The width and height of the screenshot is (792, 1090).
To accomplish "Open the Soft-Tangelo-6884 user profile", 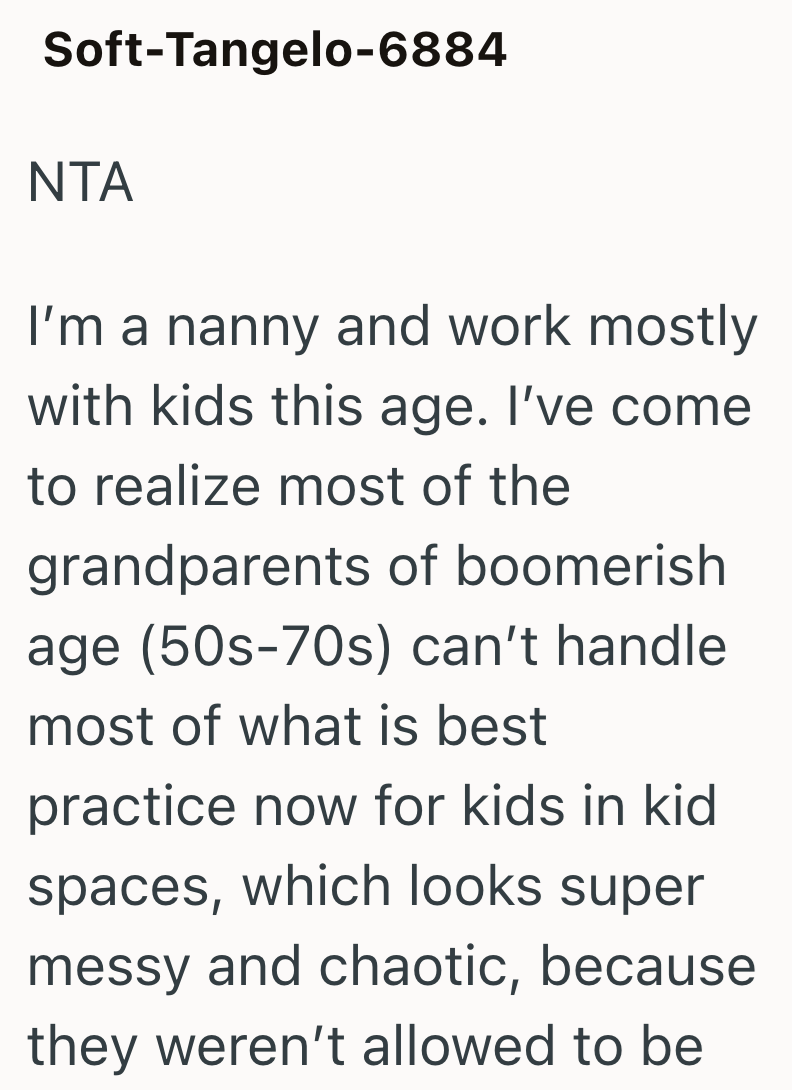I will [x=275, y=49].
